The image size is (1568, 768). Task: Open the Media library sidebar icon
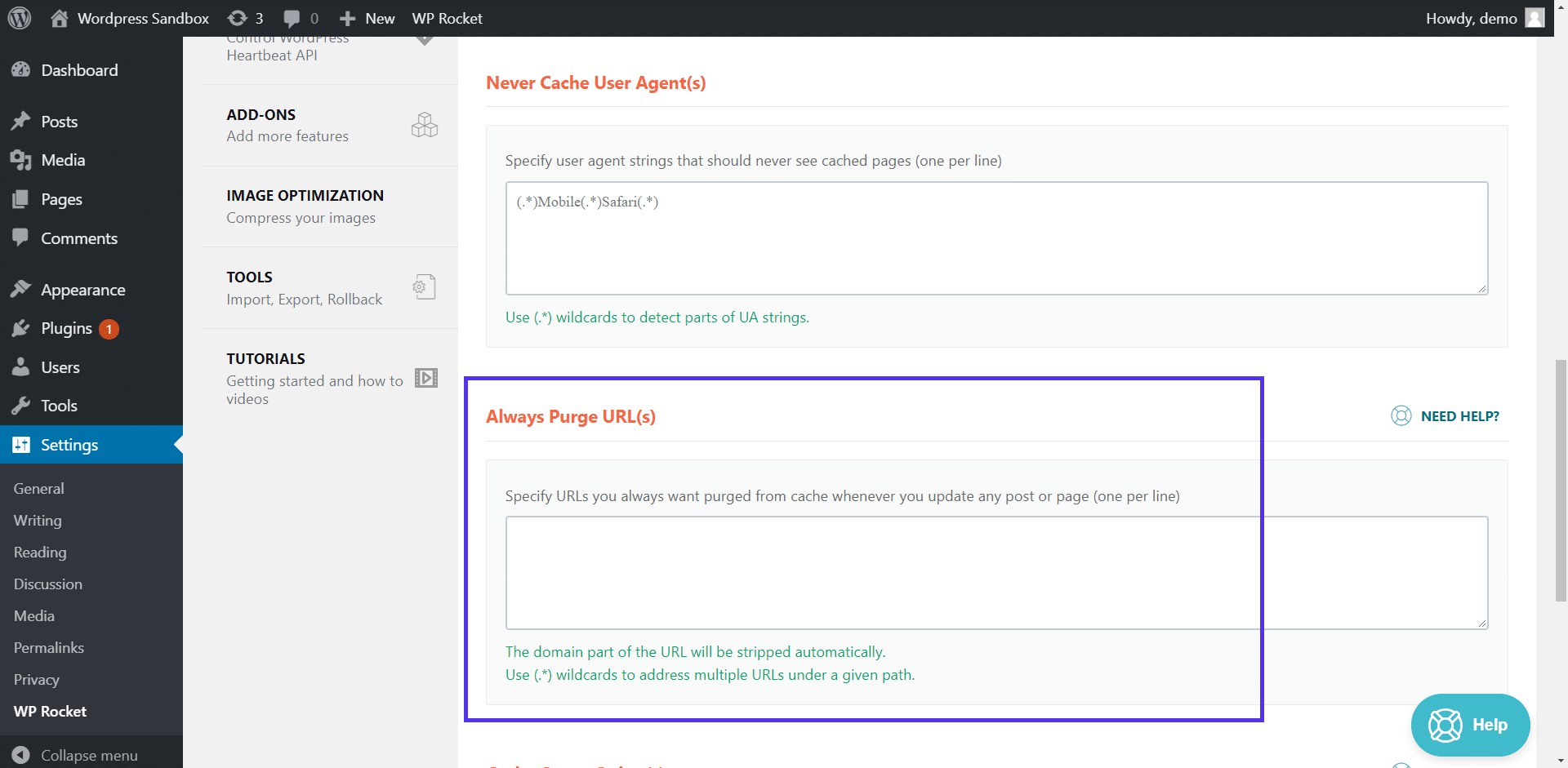(21, 160)
